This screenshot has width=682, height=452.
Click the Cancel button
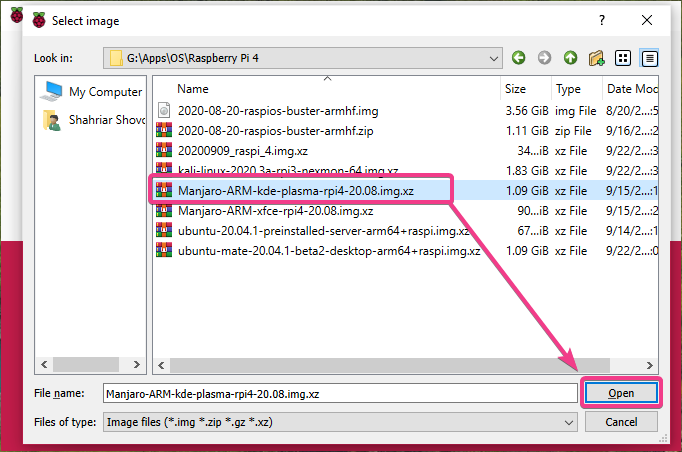coord(621,422)
